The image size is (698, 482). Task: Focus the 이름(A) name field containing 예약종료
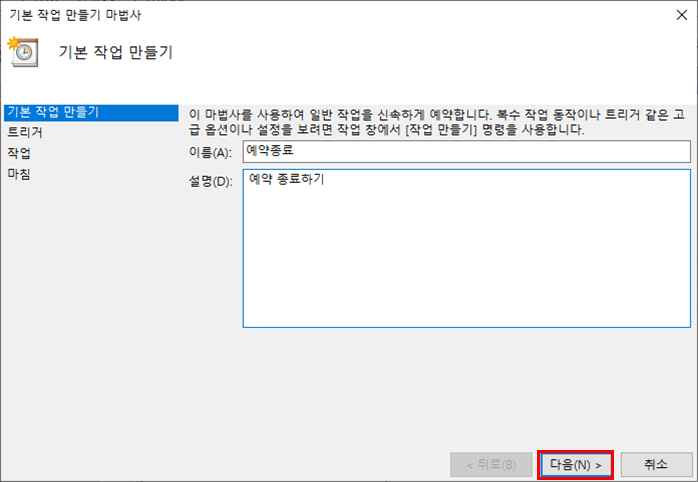467,151
